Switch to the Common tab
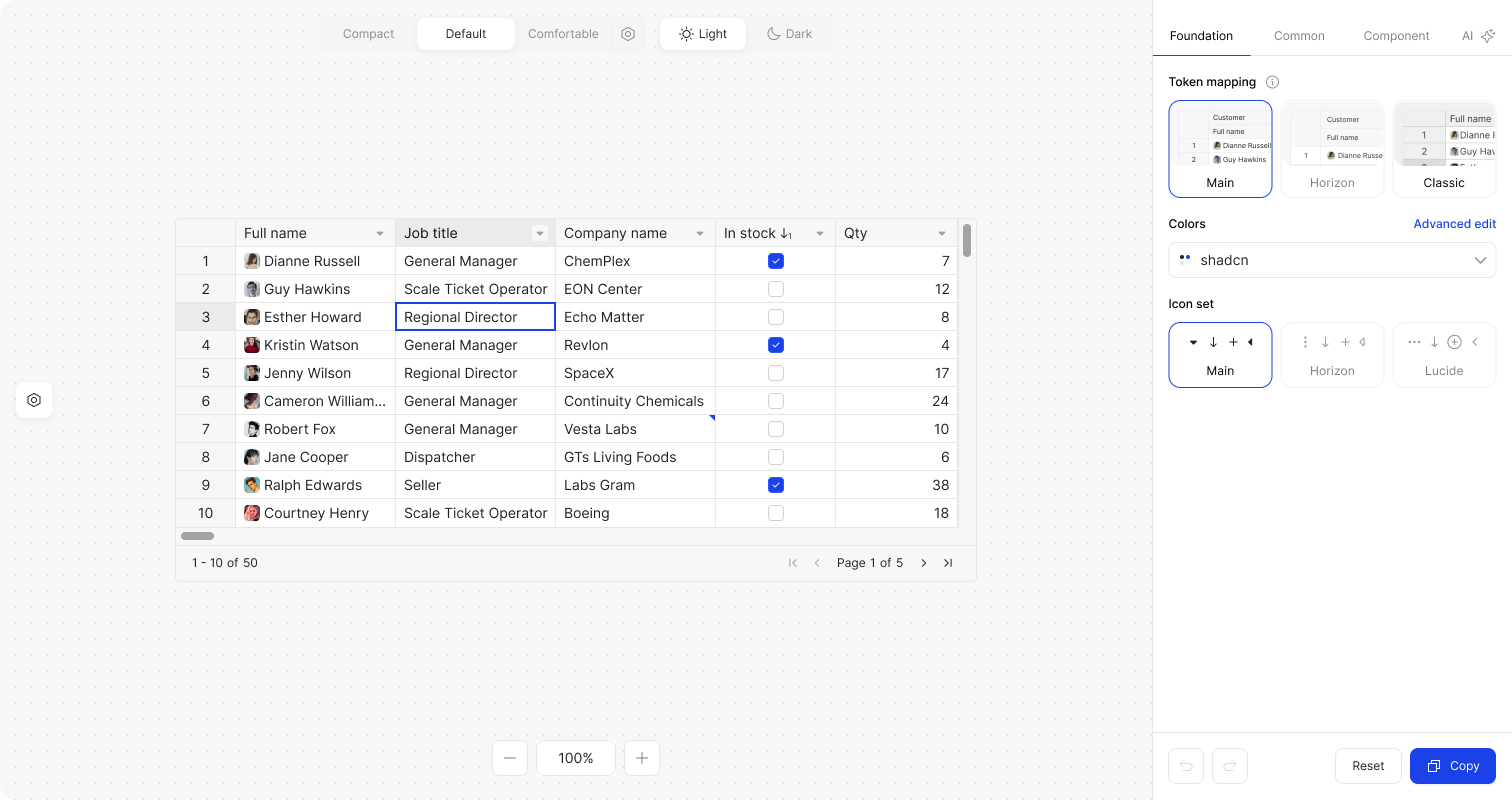Screen dimensions: 1512x800 [x=1299, y=36]
